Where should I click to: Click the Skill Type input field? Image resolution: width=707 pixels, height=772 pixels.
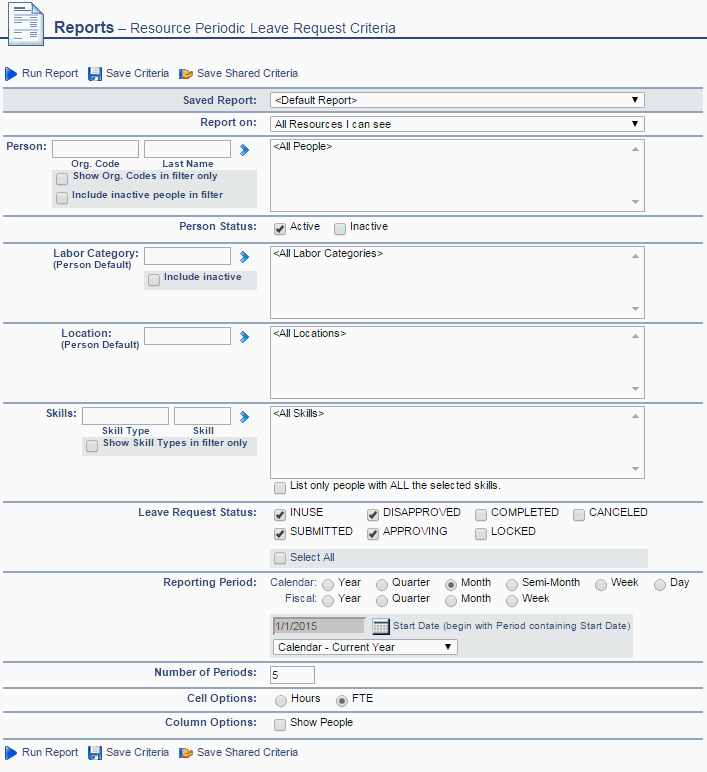coord(126,416)
